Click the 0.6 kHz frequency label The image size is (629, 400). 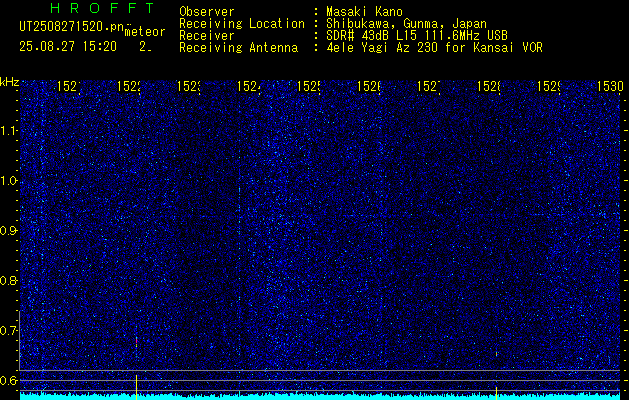8,380
